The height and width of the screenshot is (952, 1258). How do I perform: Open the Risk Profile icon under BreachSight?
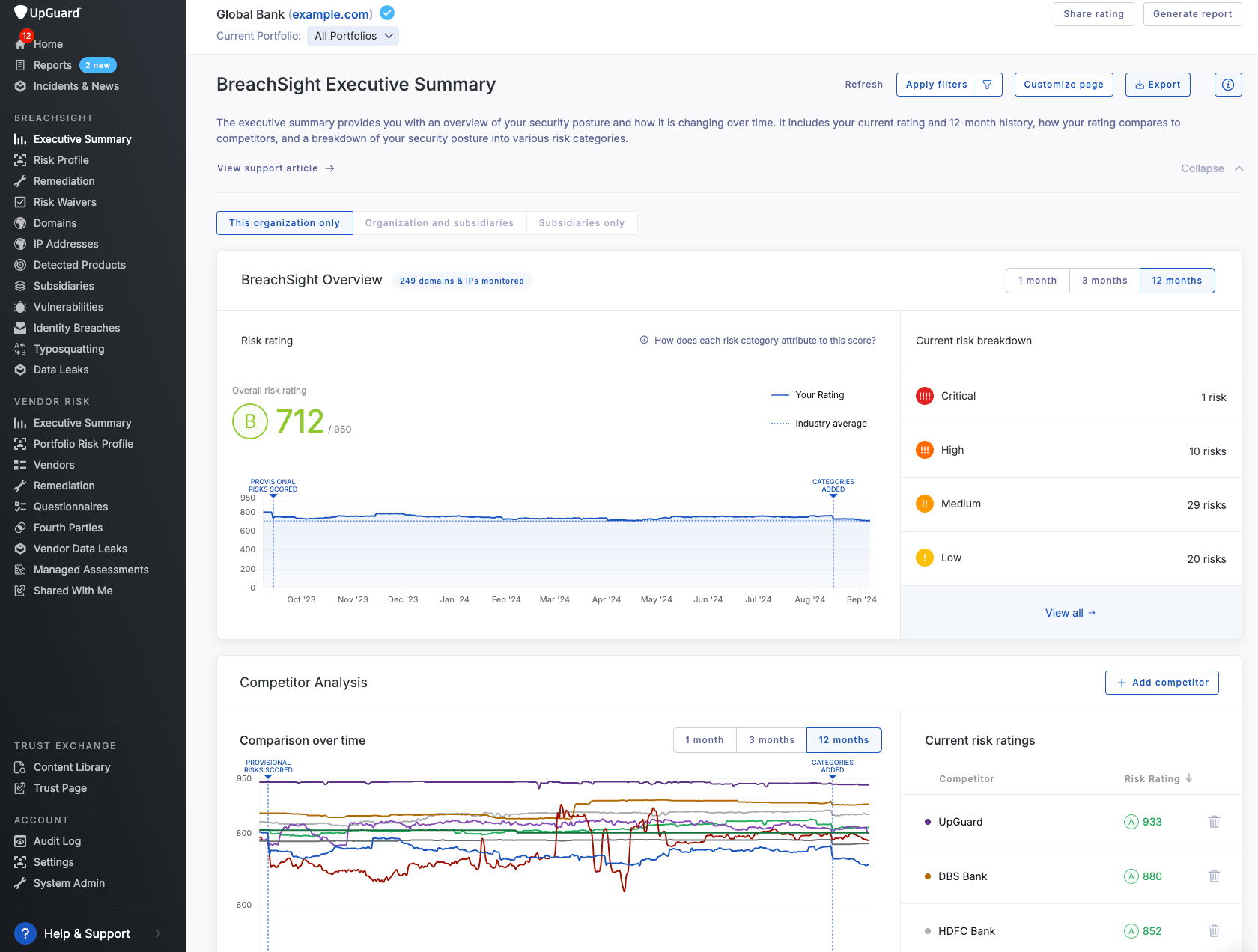[x=20, y=160]
